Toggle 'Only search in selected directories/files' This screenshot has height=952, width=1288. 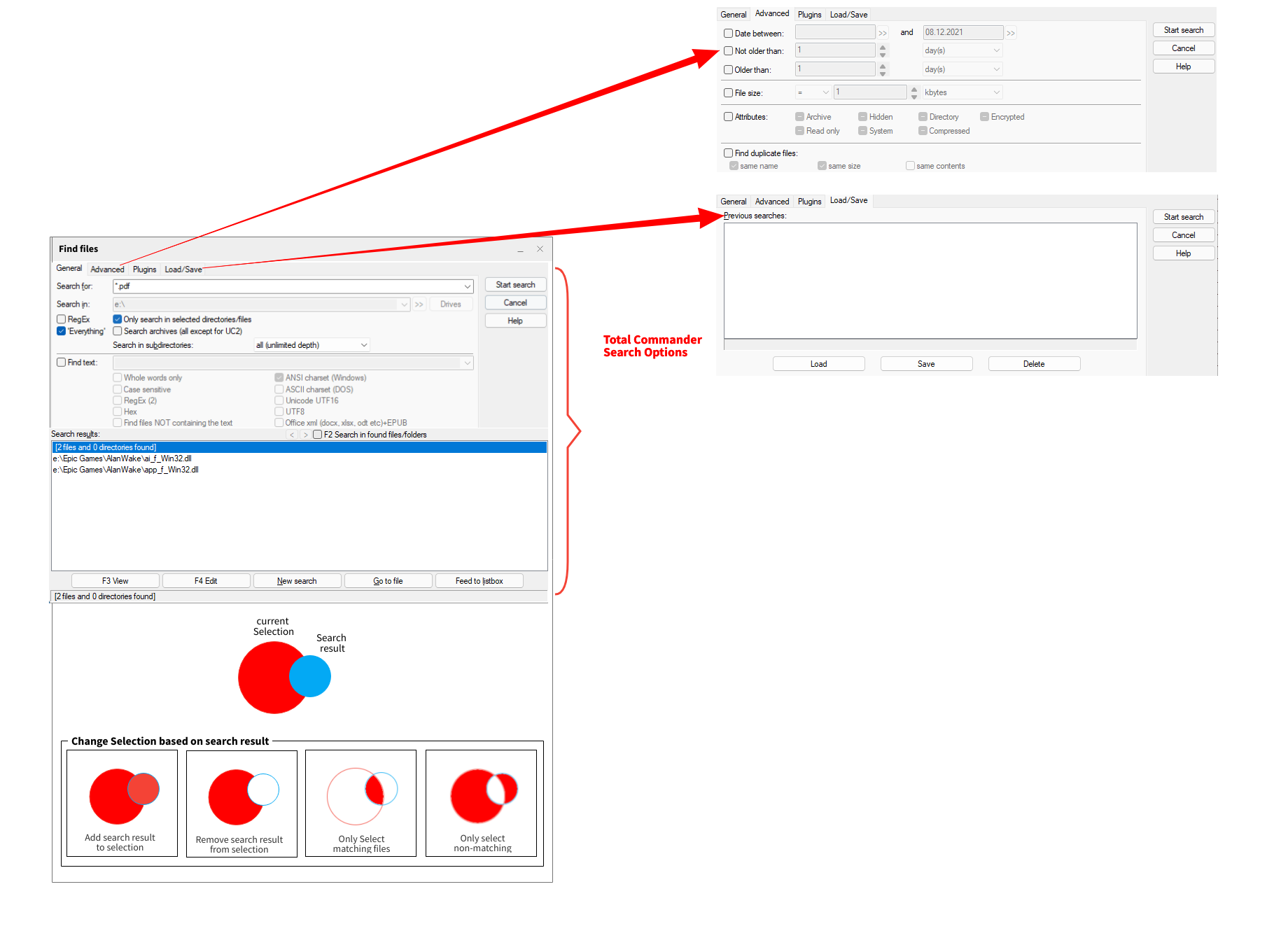pyautogui.click(x=118, y=319)
